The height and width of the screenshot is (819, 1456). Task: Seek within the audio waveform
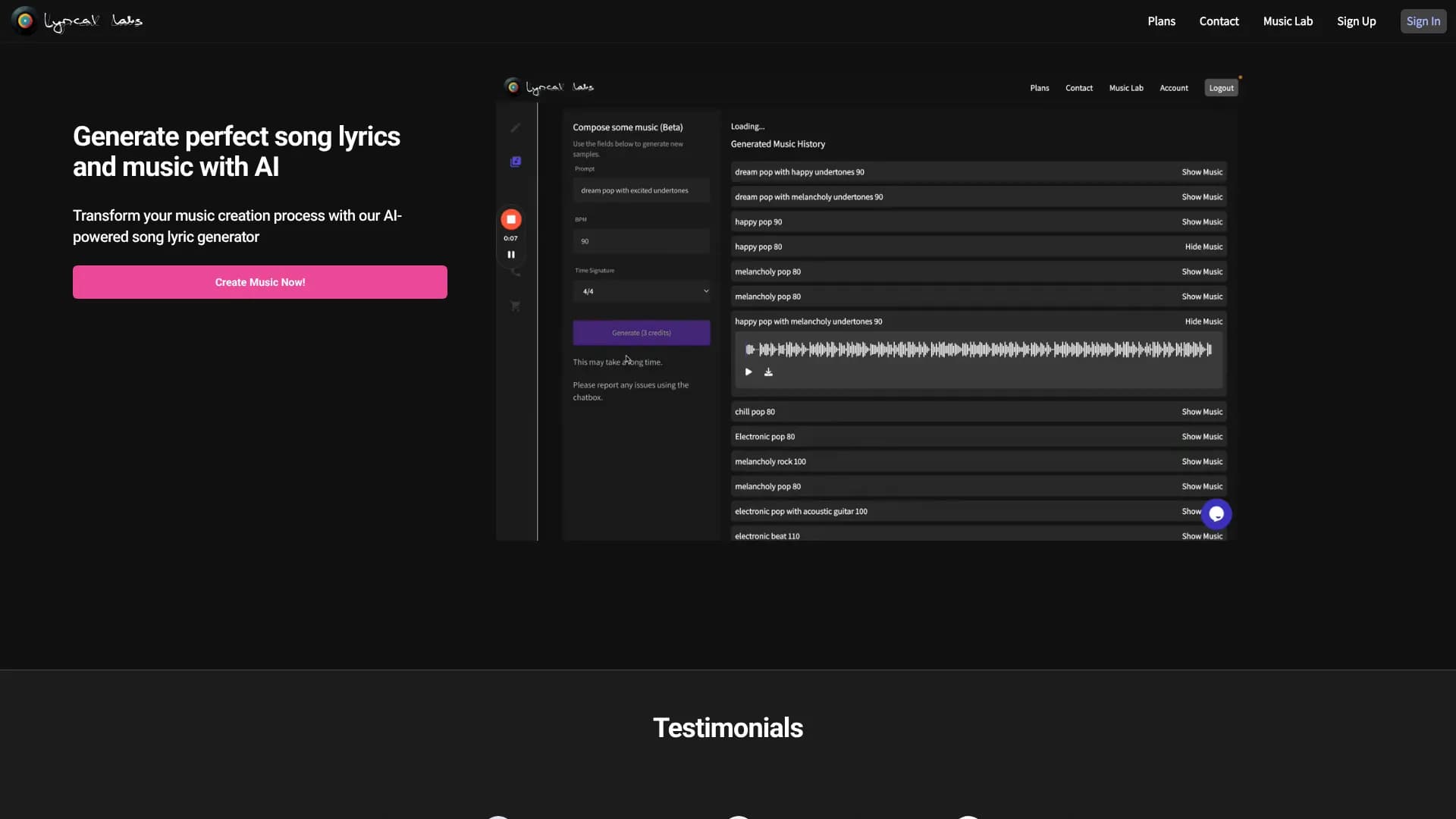pyautogui.click(x=978, y=350)
